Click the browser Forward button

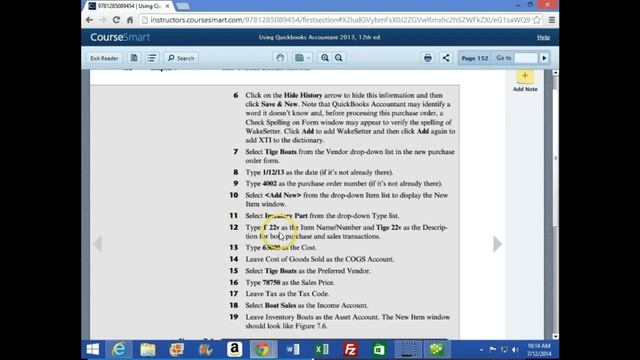[x=102, y=20]
